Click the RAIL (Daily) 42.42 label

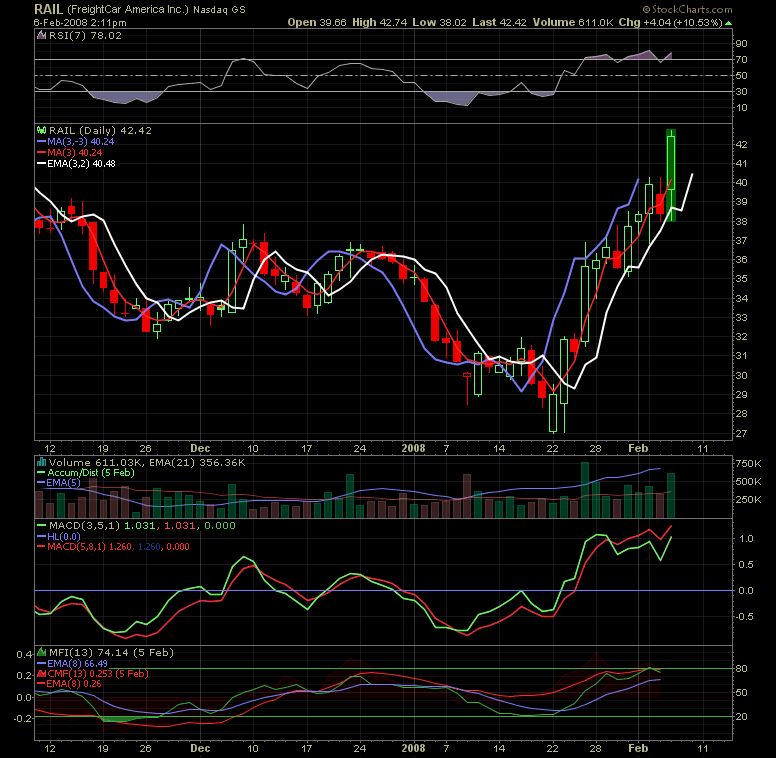[x=100, y=131]
